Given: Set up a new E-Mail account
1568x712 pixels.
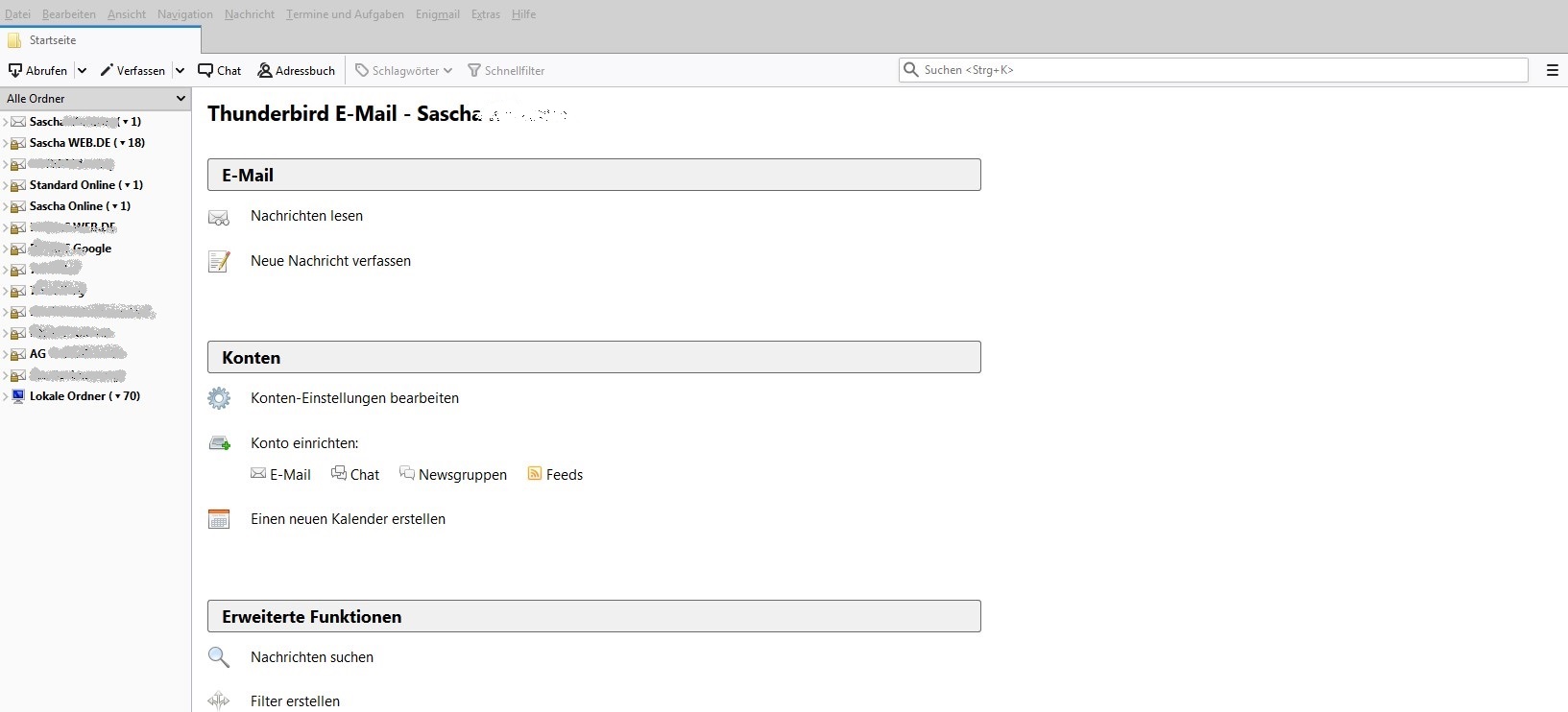Looking at the screenshot, I should pyautogui.click(x=280, y=474).
